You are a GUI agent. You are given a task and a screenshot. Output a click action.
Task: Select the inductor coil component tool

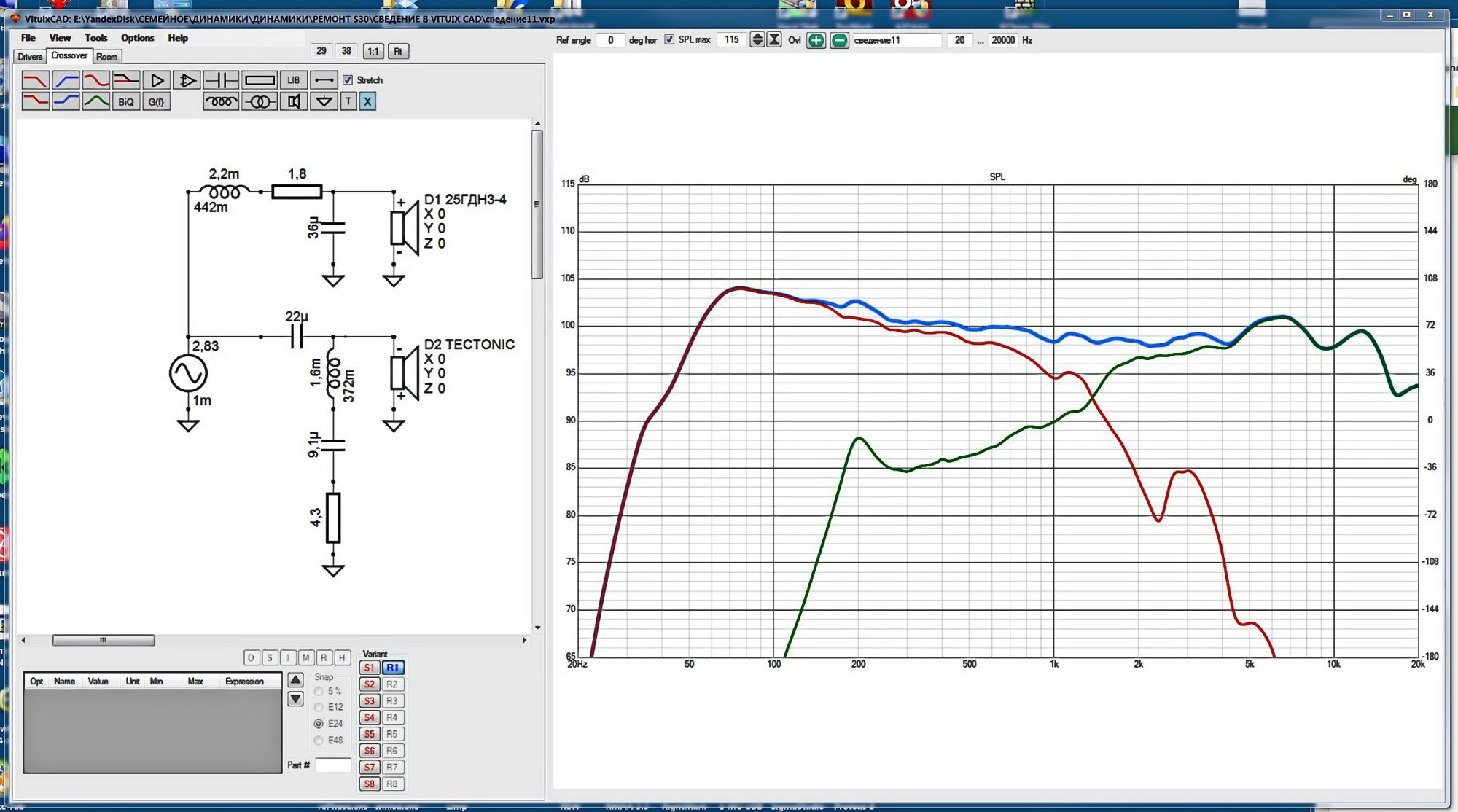coord(221,102)
